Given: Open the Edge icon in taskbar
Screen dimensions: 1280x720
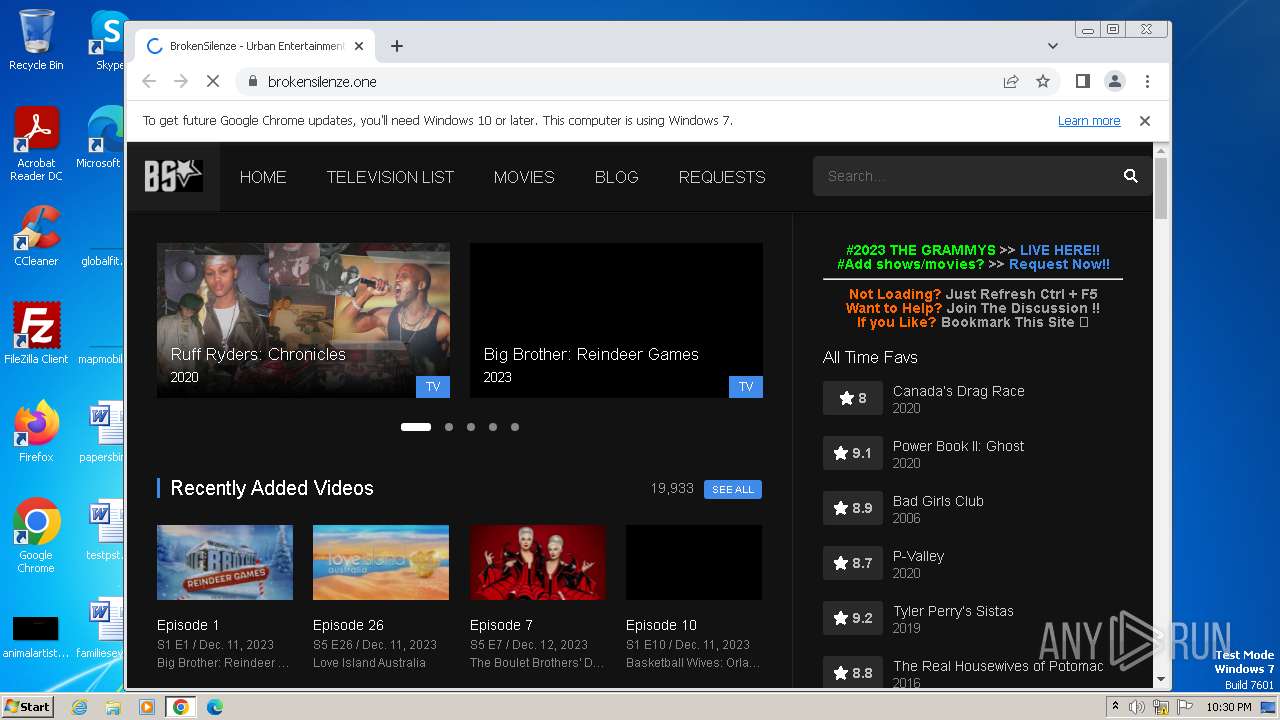Looking at the screenshot, I should coord(214,707).
